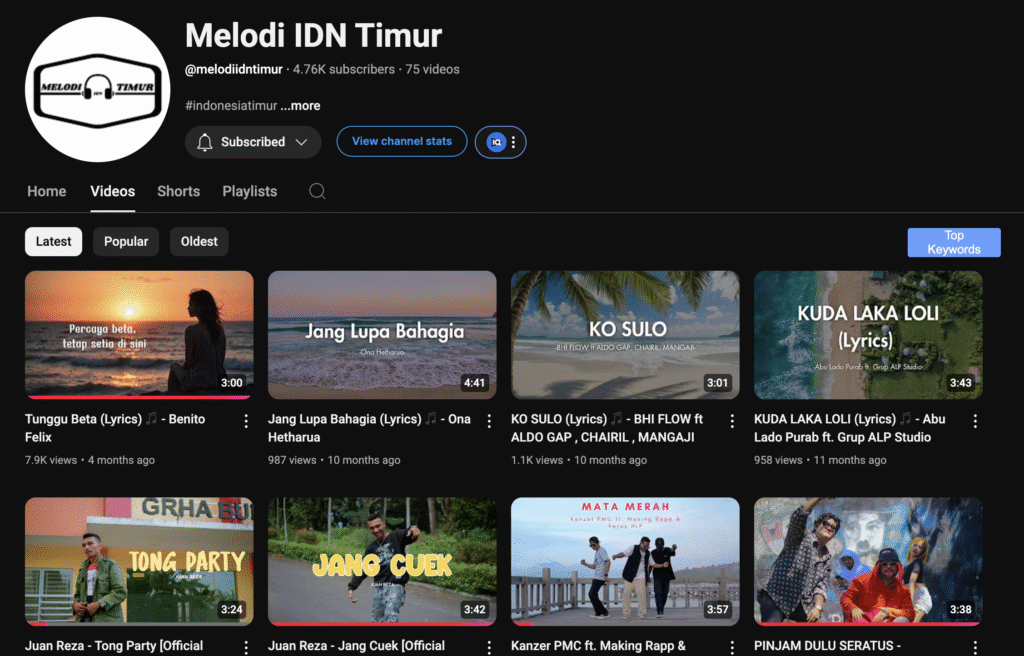Open the vidIQ three-dot options menu
The width and height of the screenshot is (1024, 656).
[514, 142]
